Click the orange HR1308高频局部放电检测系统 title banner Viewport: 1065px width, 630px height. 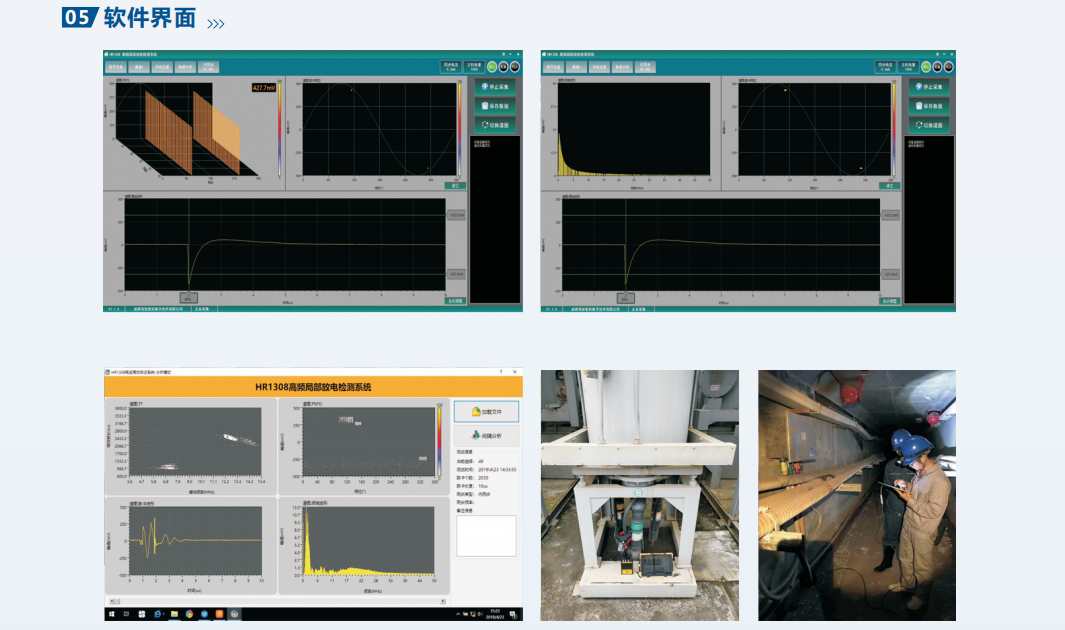click(313, 387)
